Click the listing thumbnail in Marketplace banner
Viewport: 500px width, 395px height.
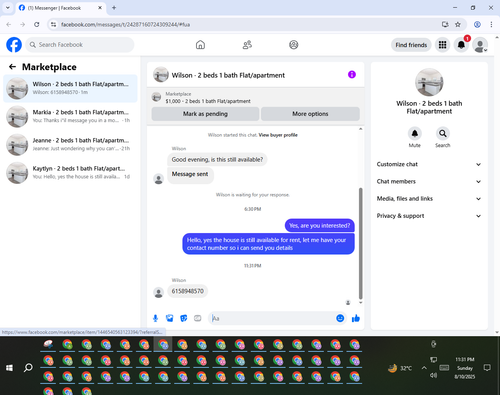click(156, 97)
